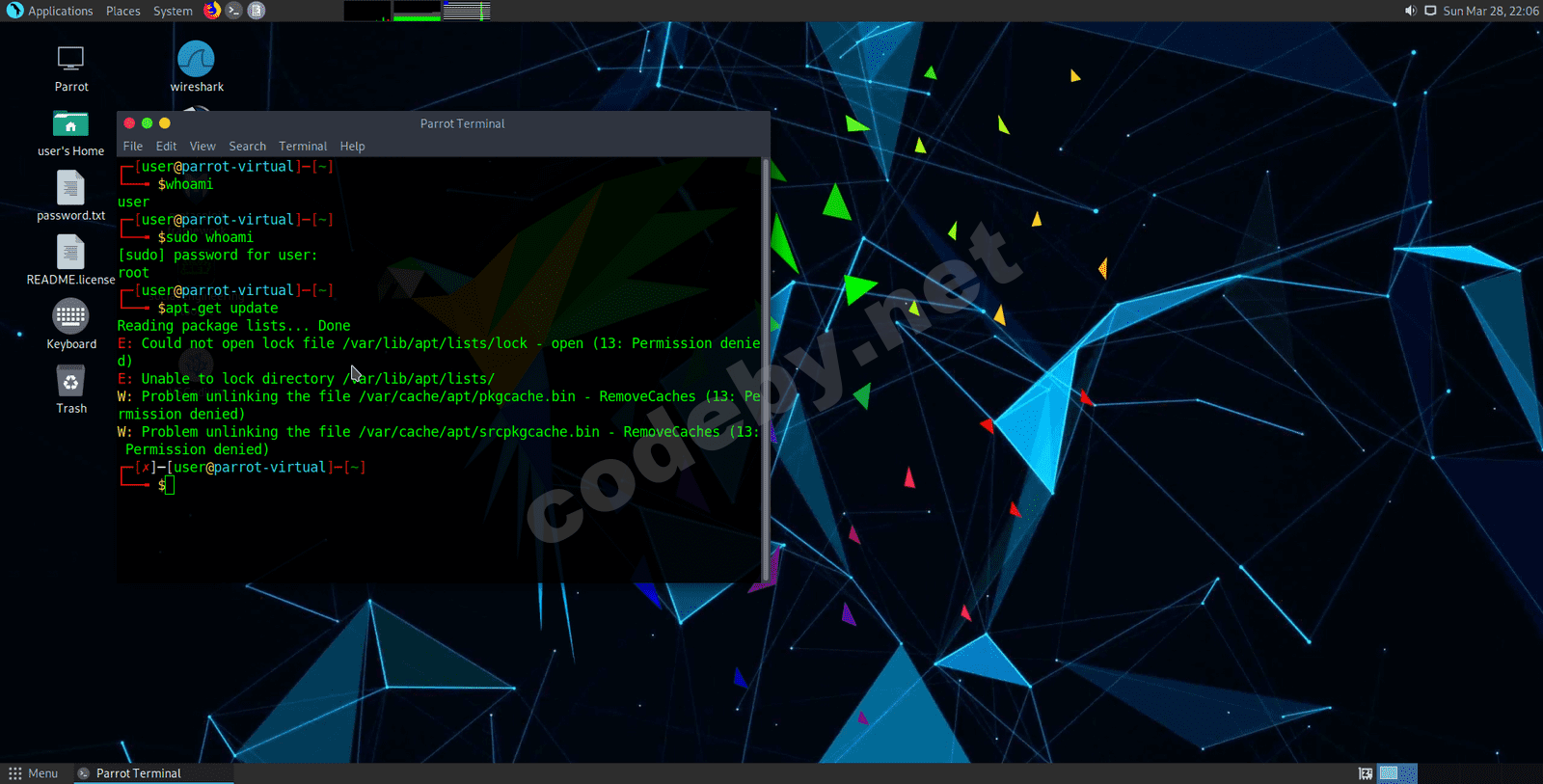Viewport: 1543px width, 784px height.
Task: Maximize the terminal with the yellow button
Action: (165, 123)
